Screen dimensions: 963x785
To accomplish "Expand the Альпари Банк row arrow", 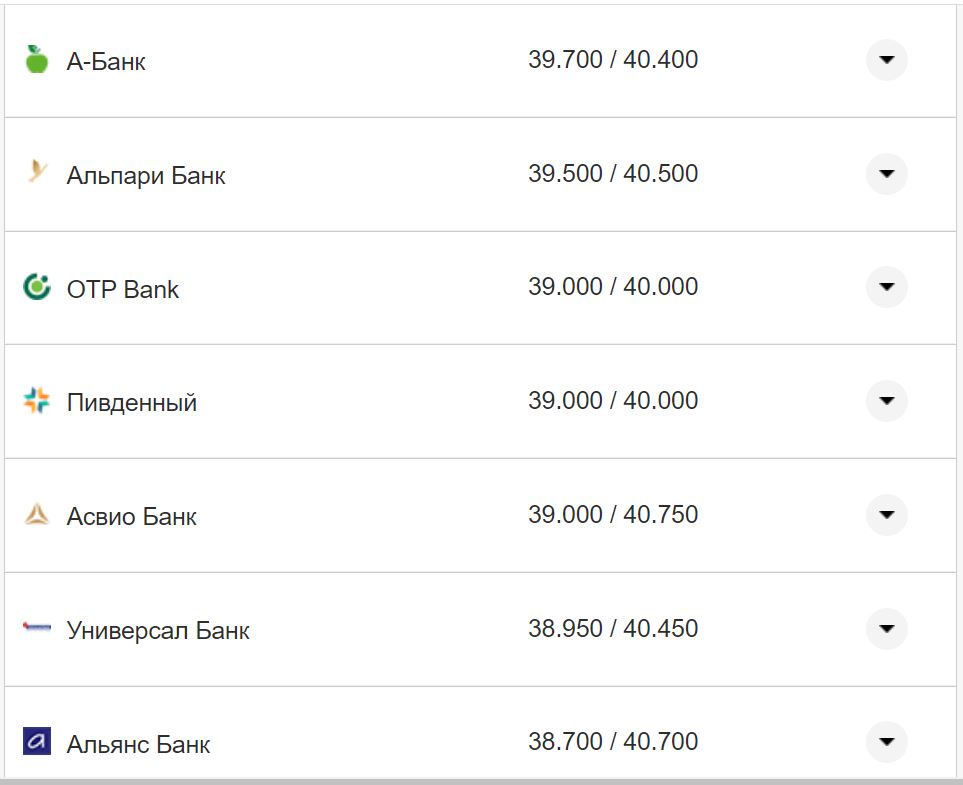I will coord(886,174).
